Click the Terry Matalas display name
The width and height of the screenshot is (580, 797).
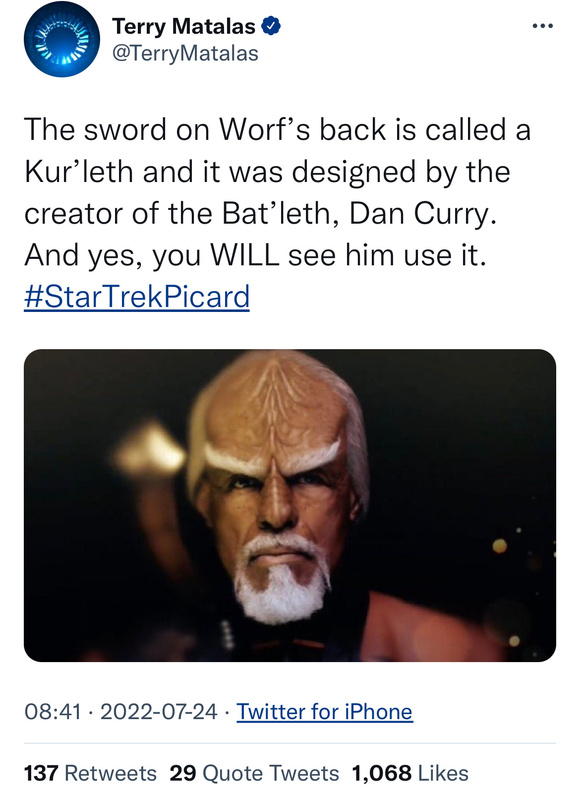184,26
